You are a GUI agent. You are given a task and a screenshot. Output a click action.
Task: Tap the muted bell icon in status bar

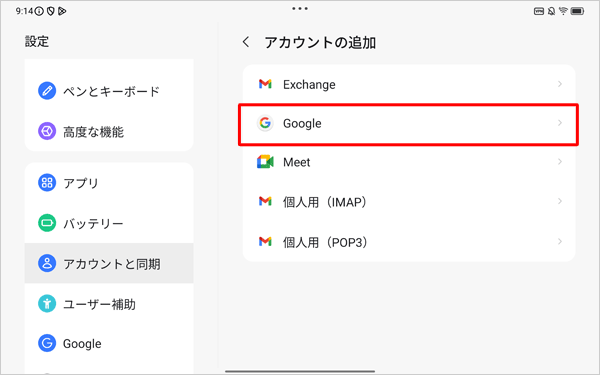(551, 11)
